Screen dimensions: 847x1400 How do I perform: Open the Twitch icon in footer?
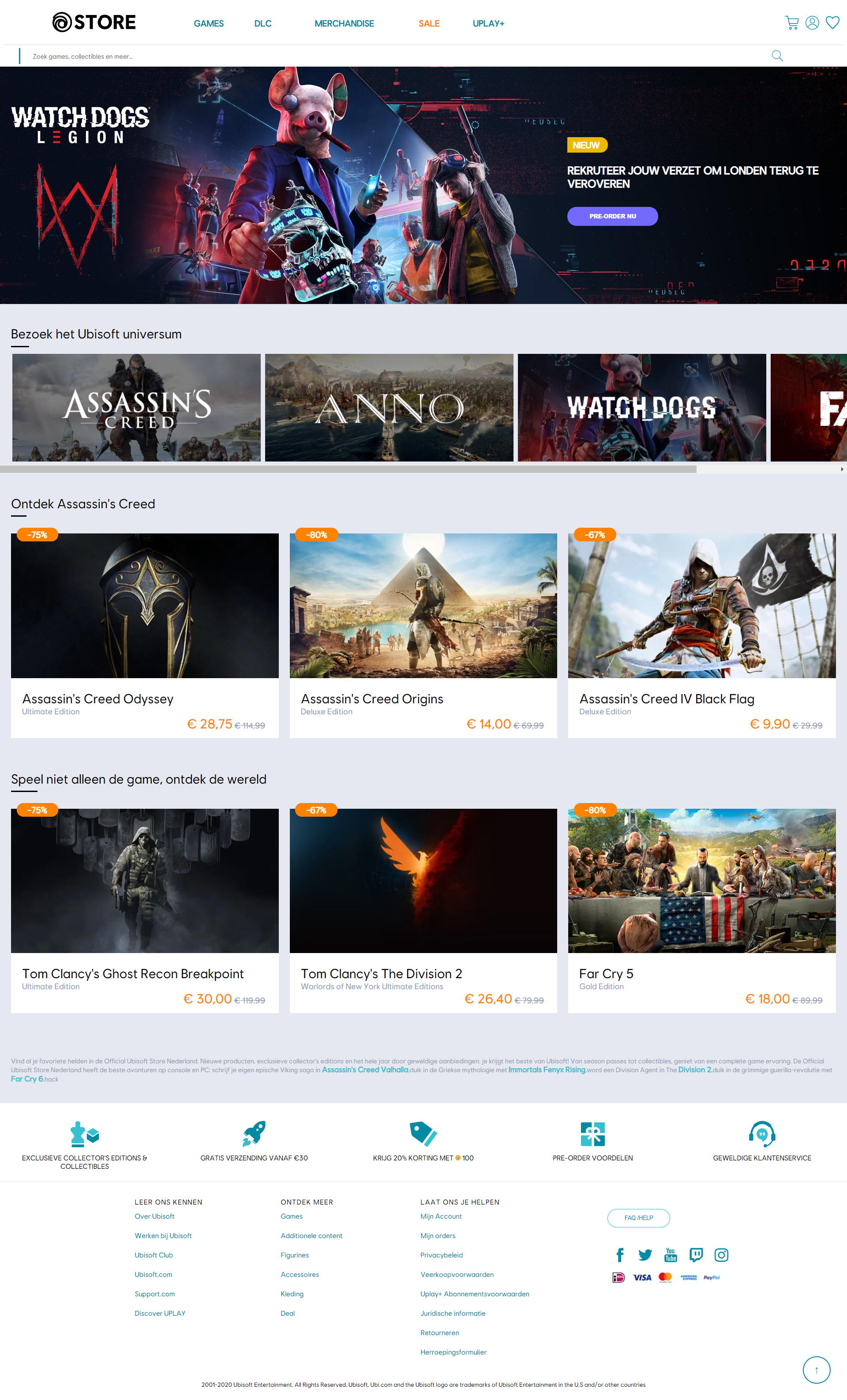696,1254
